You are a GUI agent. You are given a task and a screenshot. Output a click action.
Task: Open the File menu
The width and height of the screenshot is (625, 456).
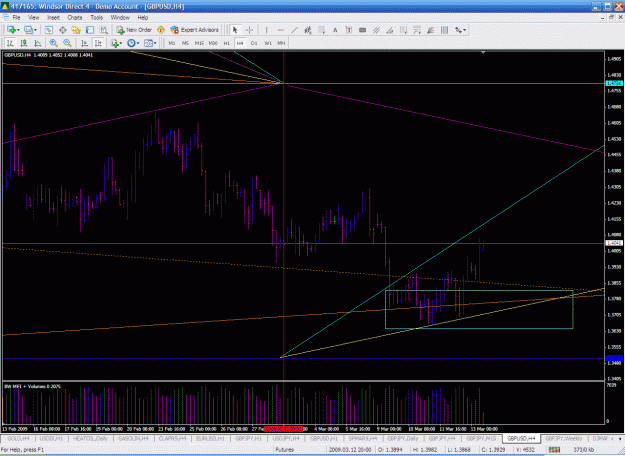pyautogui.click(x=16, y=18)
